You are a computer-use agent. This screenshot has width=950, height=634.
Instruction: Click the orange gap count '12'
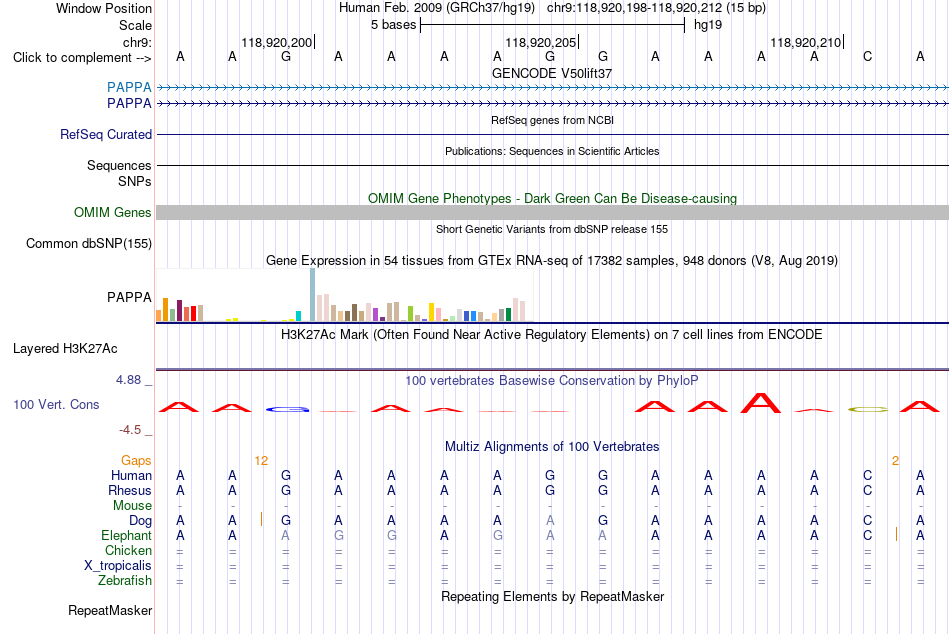(261, 461)
